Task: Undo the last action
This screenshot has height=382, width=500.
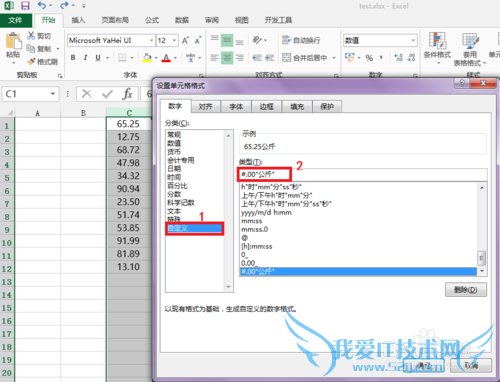Action: (42, 5)
